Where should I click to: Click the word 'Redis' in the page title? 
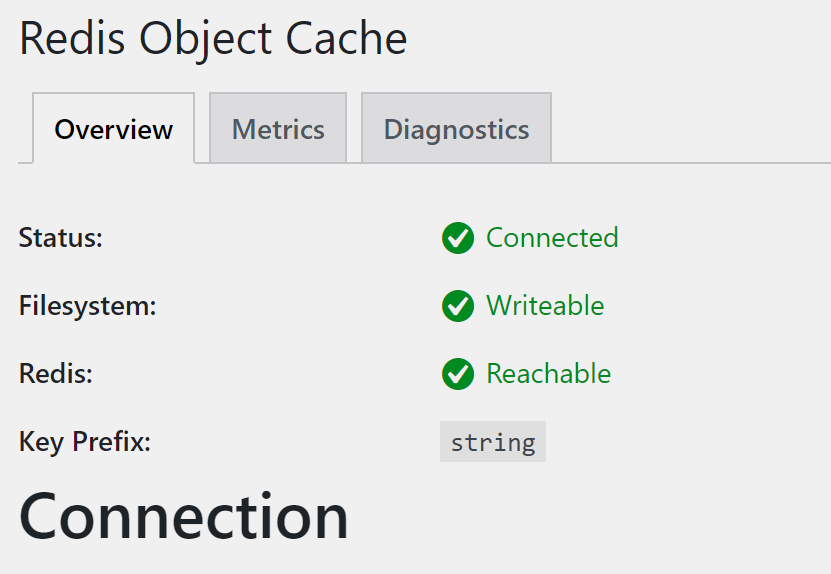click(x=73, y=39)
